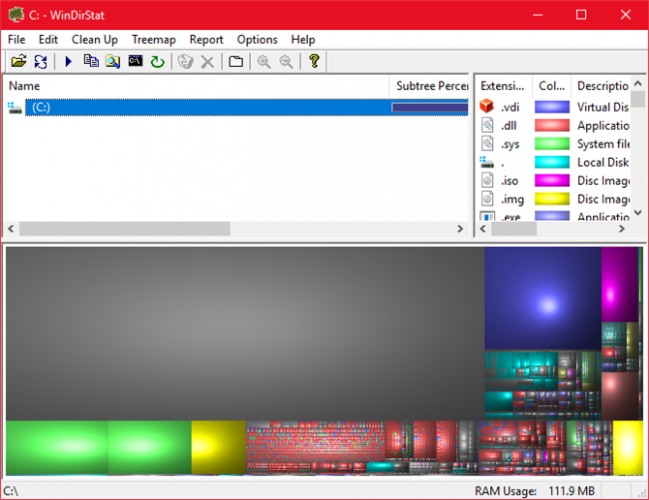Click the RAM Usage 111.9 MB status text
649x500 pixels.
click(x=534, y=491)
